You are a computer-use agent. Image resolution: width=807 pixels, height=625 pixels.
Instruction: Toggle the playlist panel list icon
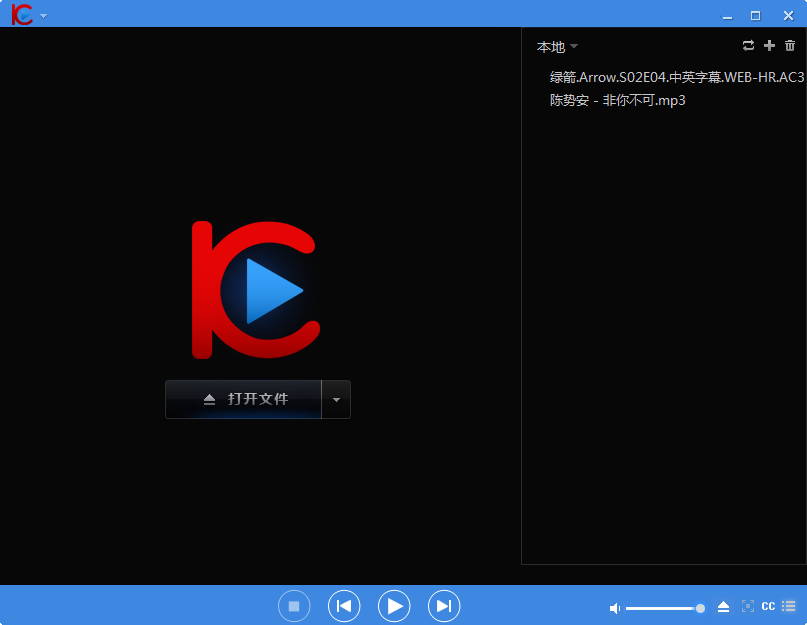(x=788, y=606)
